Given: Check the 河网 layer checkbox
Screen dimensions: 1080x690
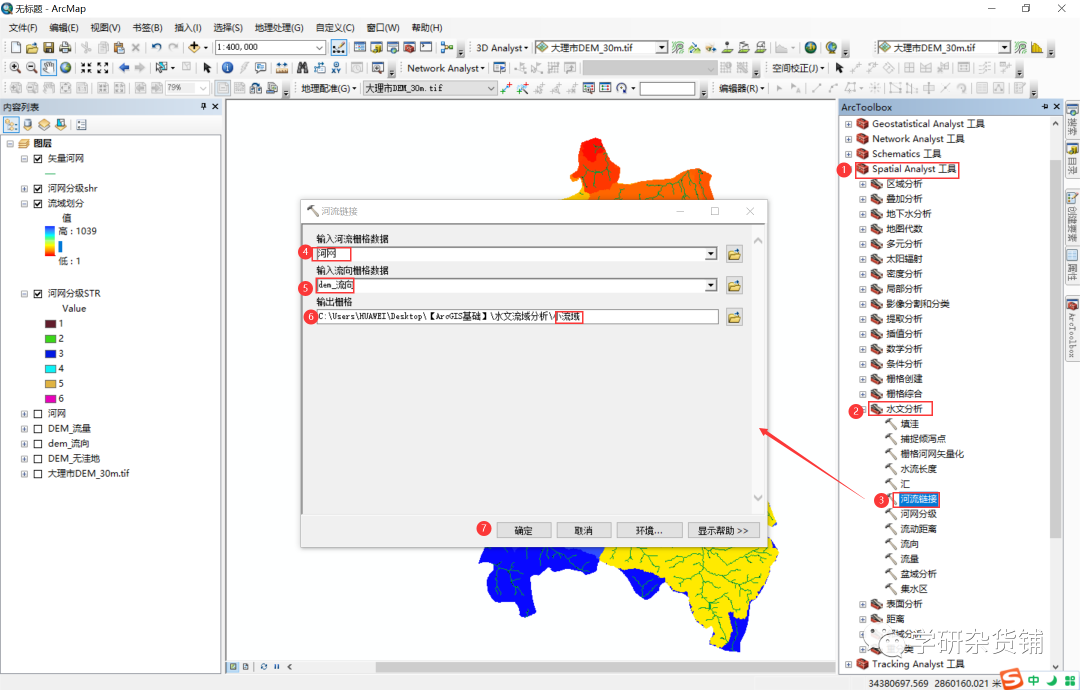Looking at the screenshot, I should click(x=38, y=414).
